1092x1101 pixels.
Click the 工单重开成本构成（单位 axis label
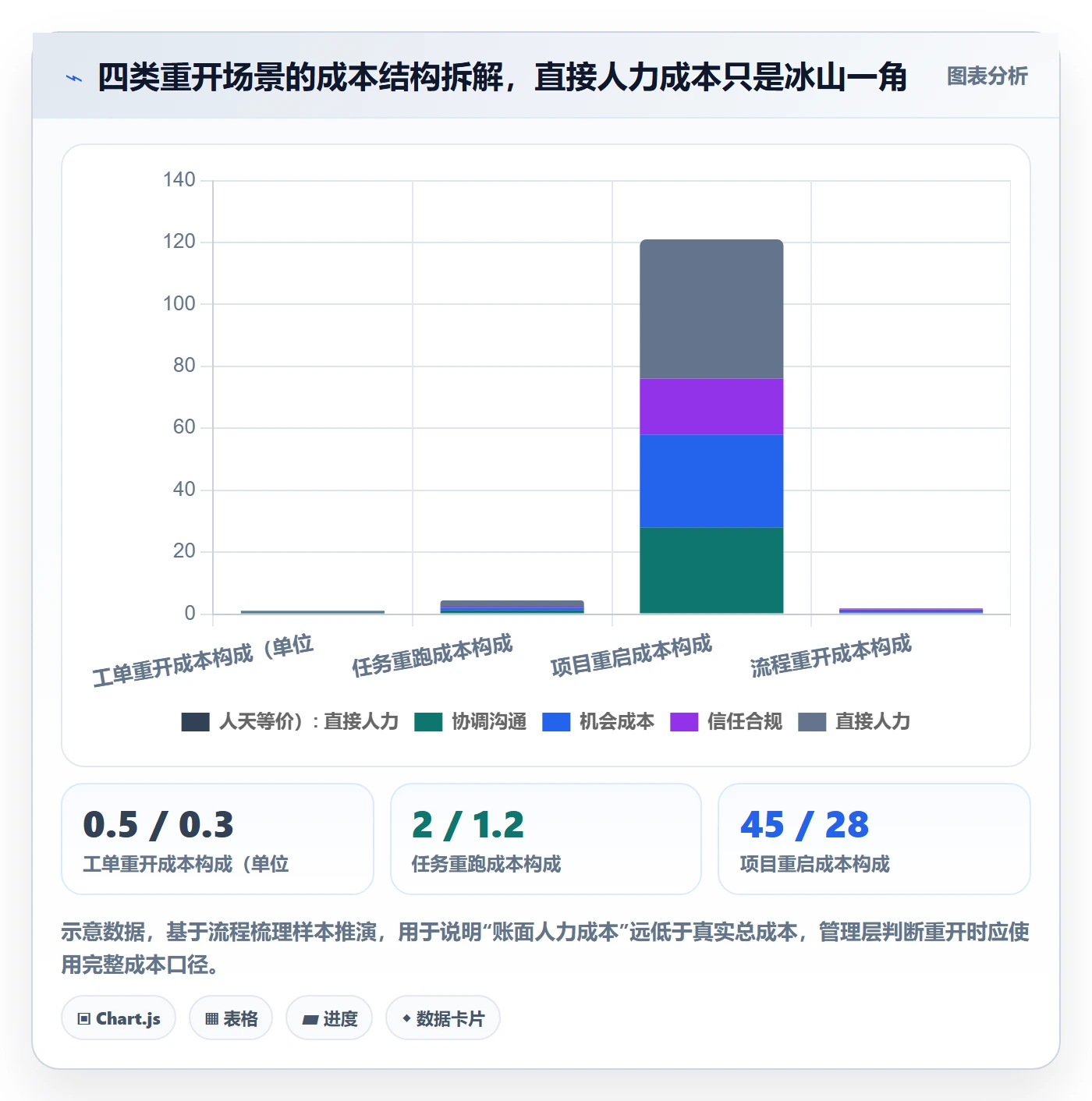[203, 660]
